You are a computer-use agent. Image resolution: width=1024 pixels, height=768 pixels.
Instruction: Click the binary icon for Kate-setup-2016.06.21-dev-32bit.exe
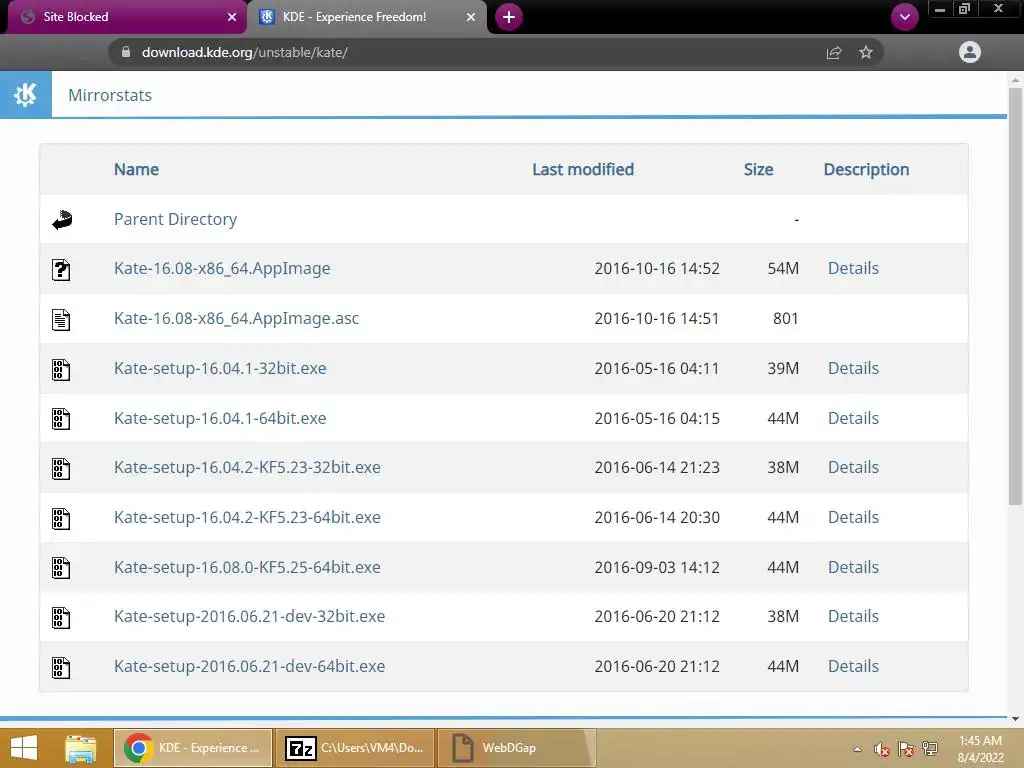pyautogui.click(x=61, y=617)
